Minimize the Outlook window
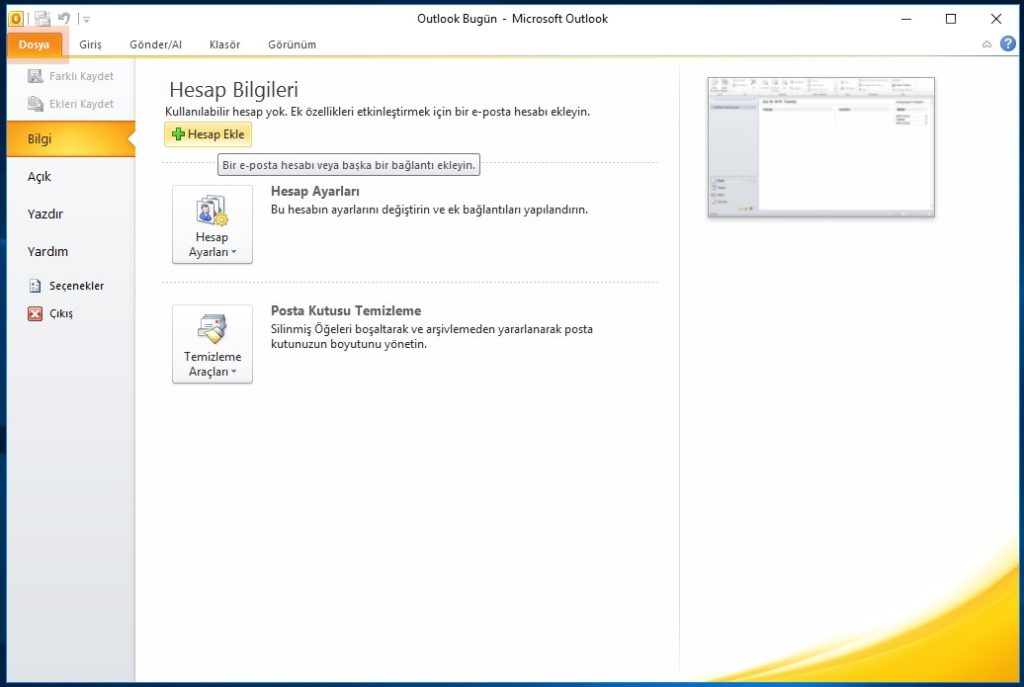This screenshot has width=1024, height=687. click(x=906, y=19)
